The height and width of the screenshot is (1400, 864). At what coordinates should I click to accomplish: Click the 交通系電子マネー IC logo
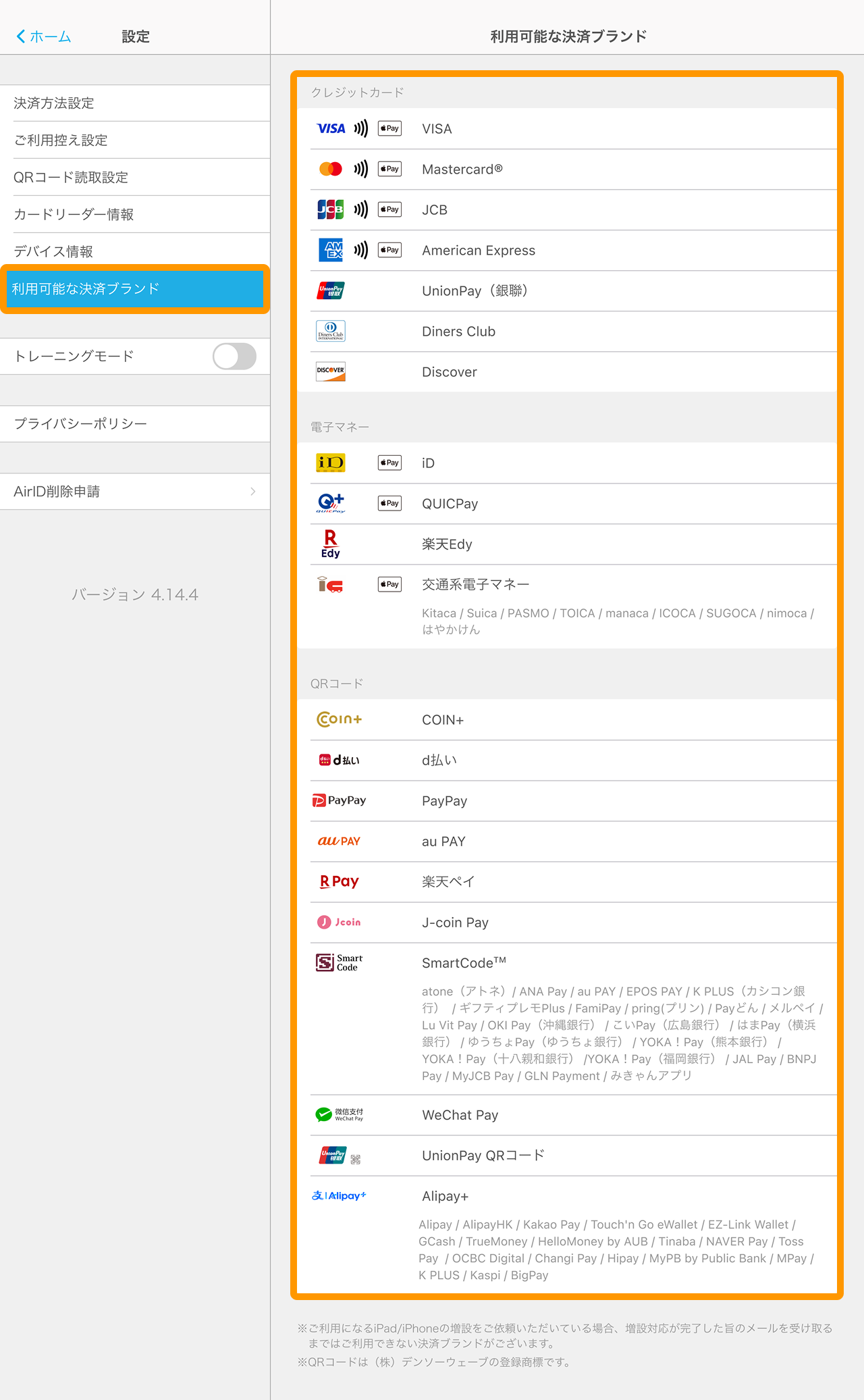(331, 584)
